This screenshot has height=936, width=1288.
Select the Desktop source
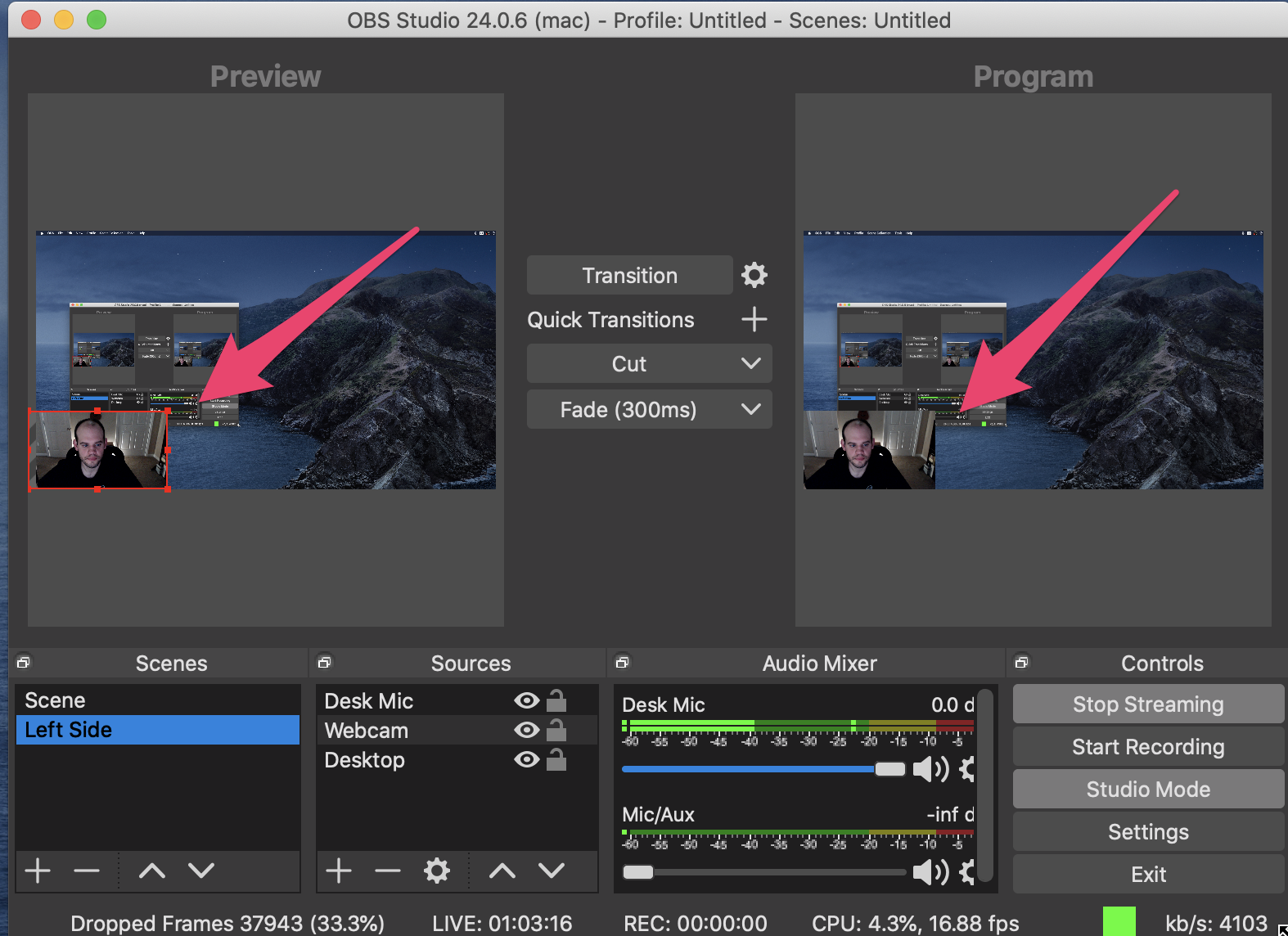point(457,759)
